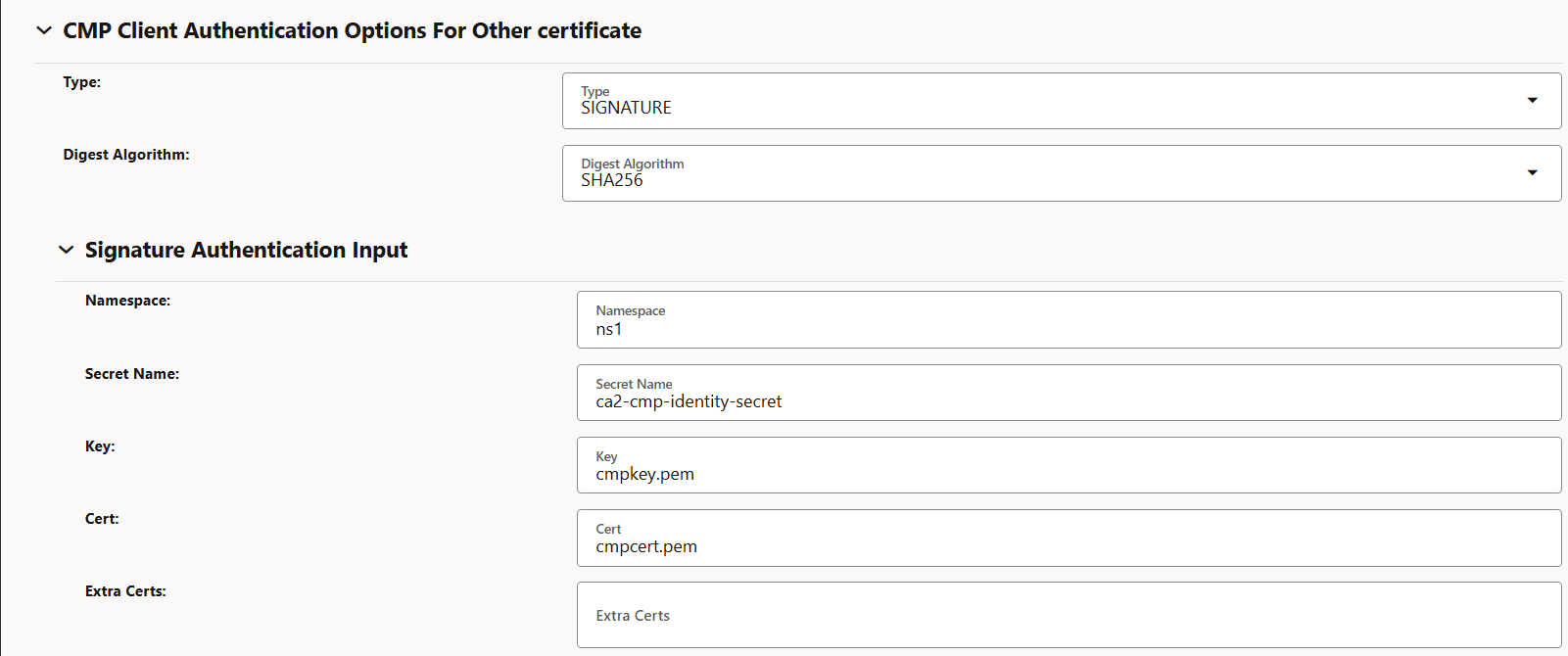Click the bold "Type:" row label
The height and width of the screenshot is (656, 1568).
pos(82,82)
